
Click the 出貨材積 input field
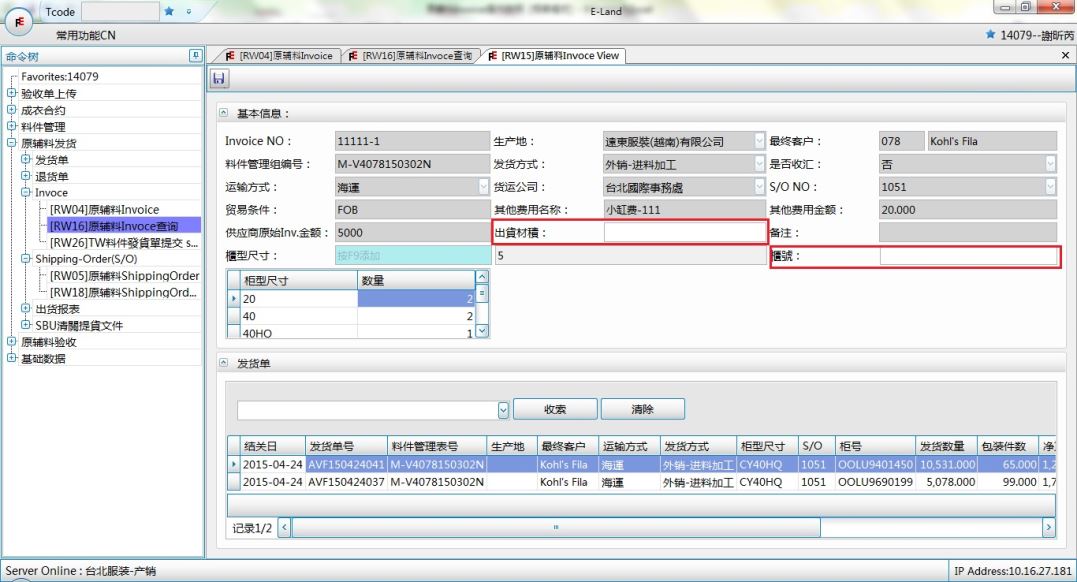(684, 232)
